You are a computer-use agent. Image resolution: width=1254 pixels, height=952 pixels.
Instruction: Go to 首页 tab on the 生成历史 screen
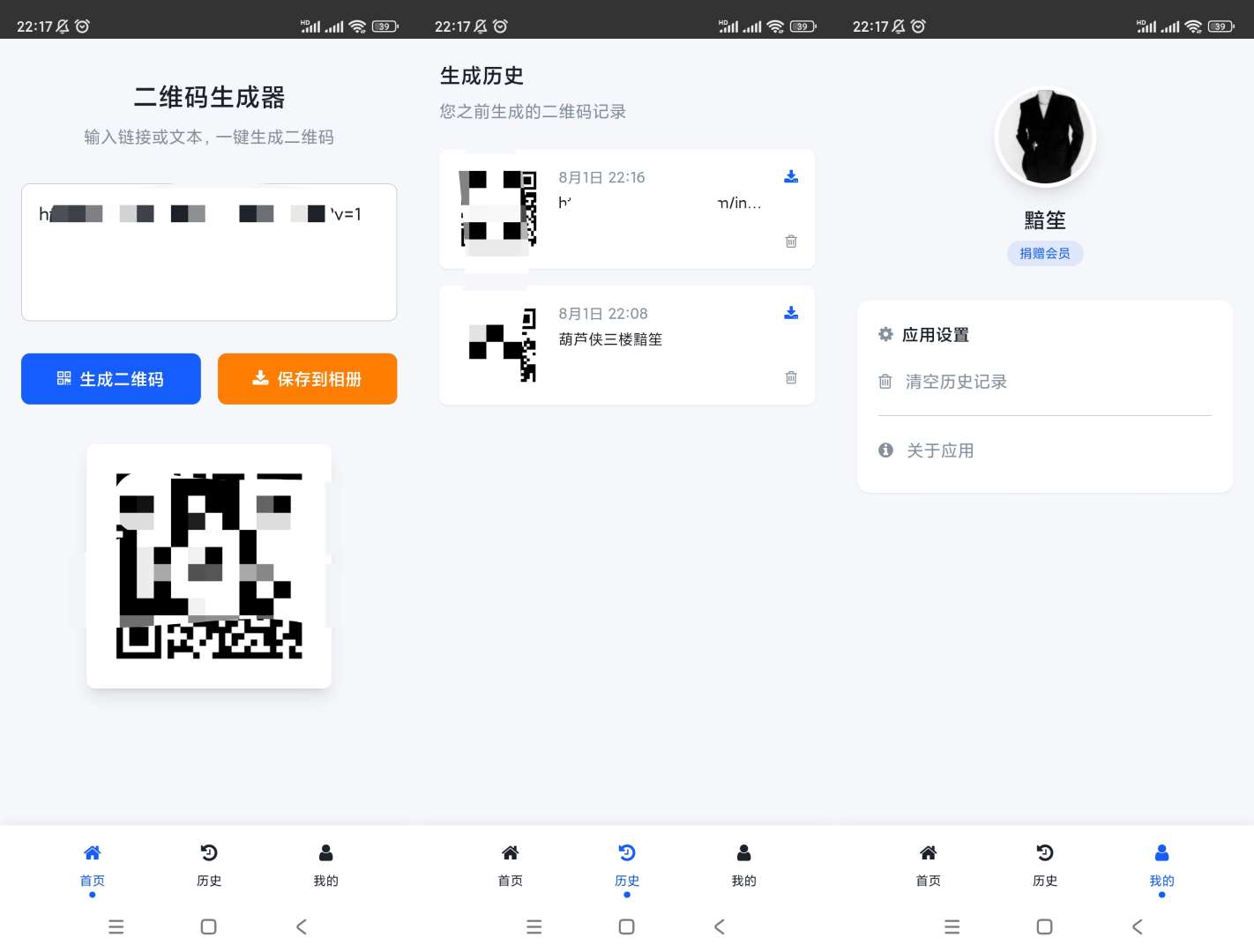click(x=511, y=866)
